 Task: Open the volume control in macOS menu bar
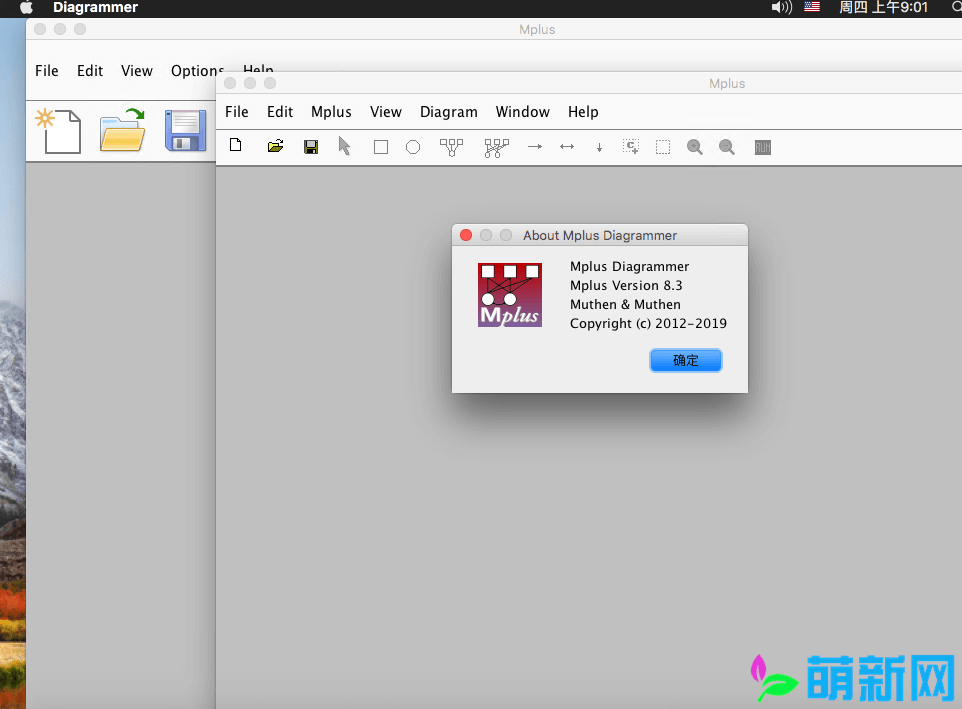pos(782,7)
